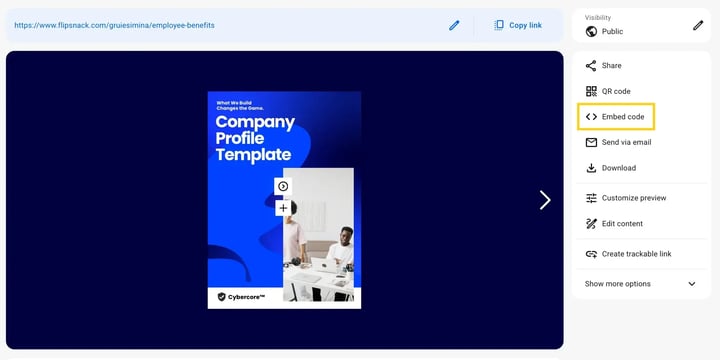Viewport: 720px width, 360px height.
Task: Expand Show more options
Action: pos(641,284)
